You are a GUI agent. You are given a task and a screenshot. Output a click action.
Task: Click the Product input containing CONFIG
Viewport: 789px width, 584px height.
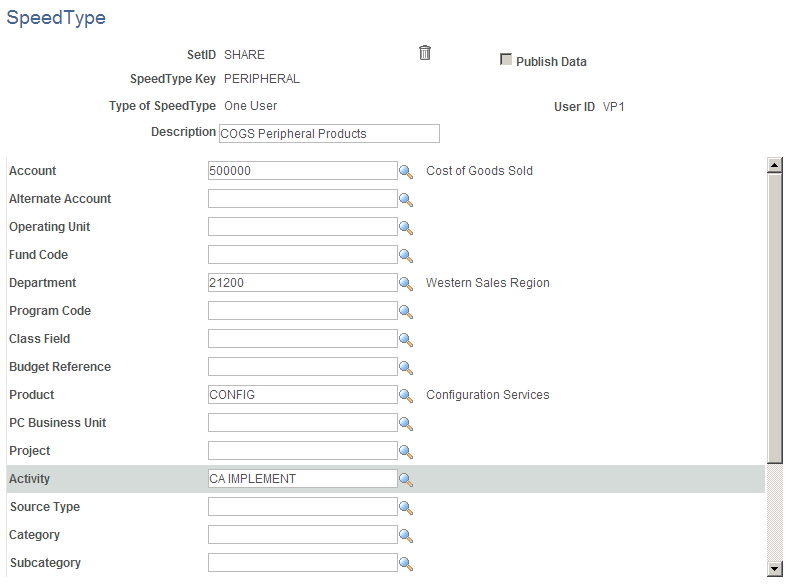pos(302,394)
